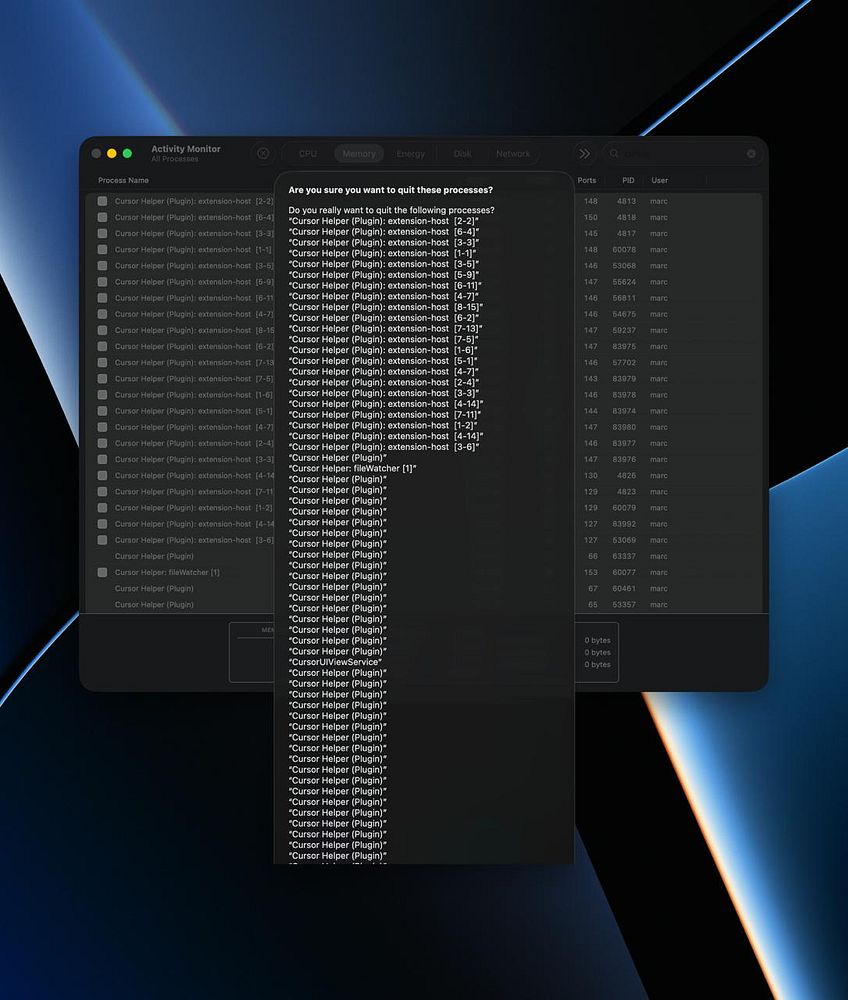This screenshot has width=848, height=1000.
Task: Click process icon of extension-host [1-2] row
Action: tap(102, 508)
